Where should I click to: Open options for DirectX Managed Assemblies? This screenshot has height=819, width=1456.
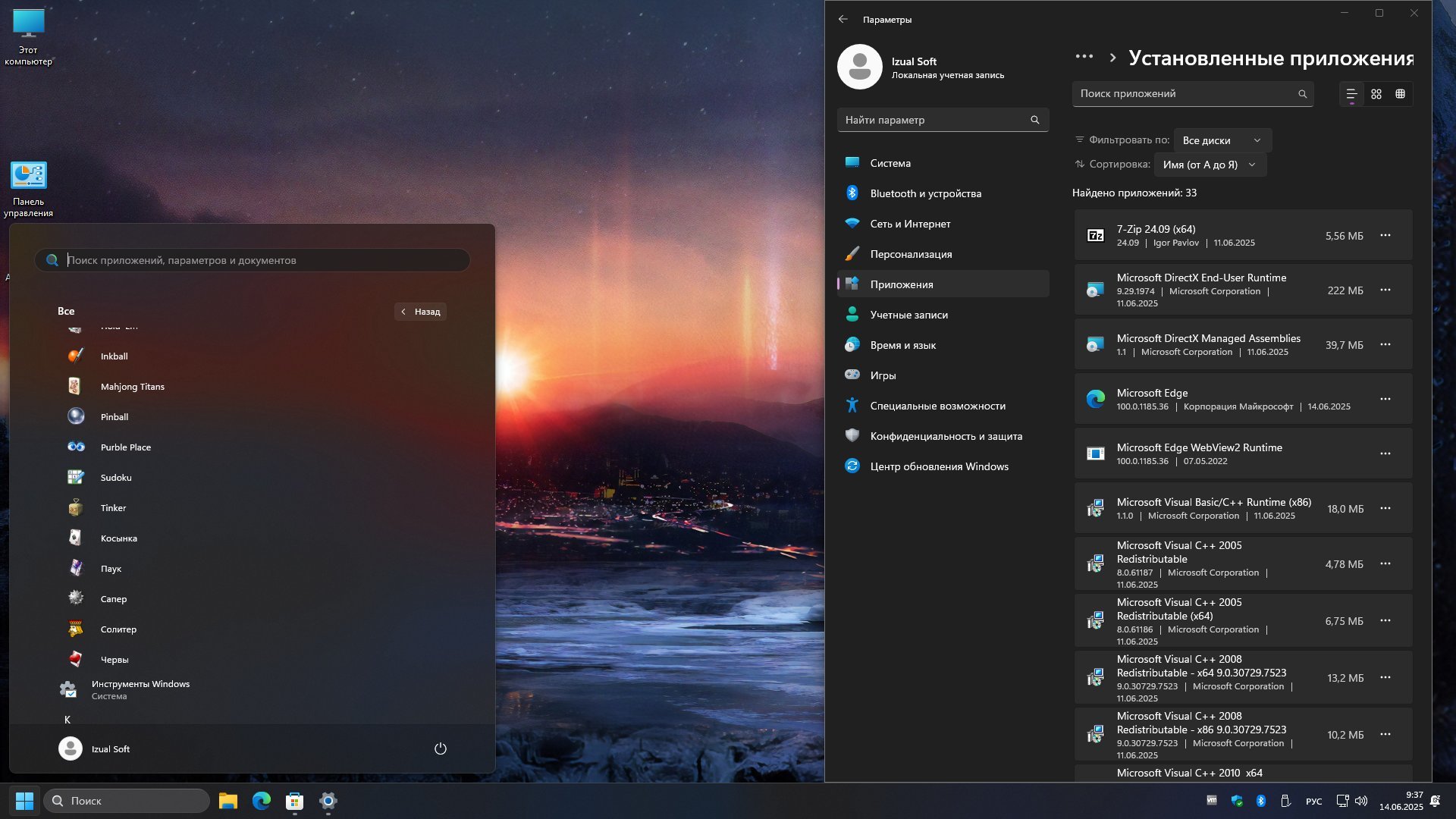pos(1385,345)
